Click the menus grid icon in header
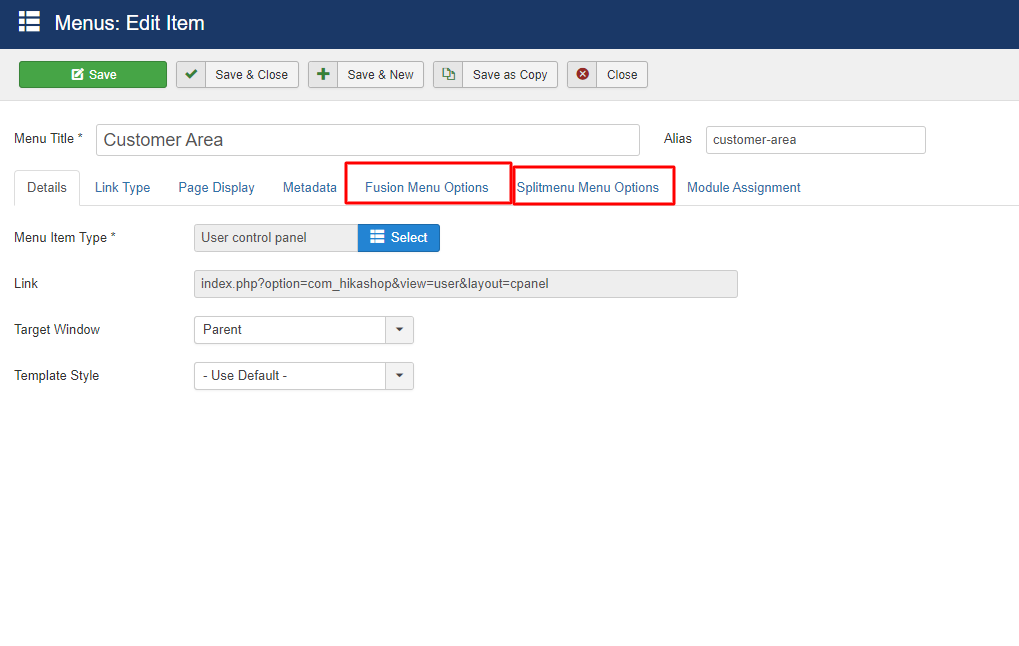The width and height of the screenshot is (1019, 646). click(x=30, y=22)
